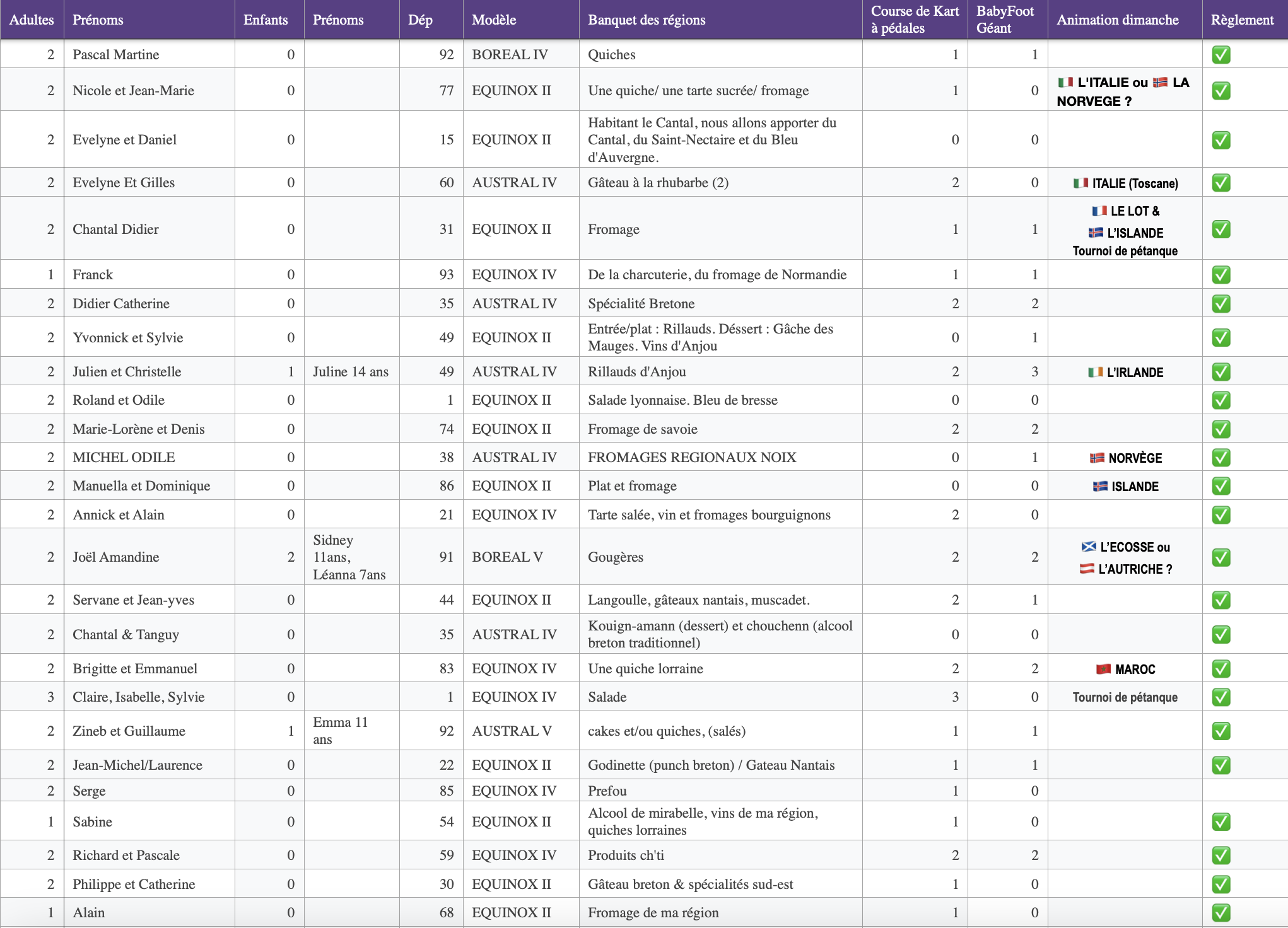Screen dimensions: 1288x928
Task: Click the Enfants column header
Action: coord(269,20)
